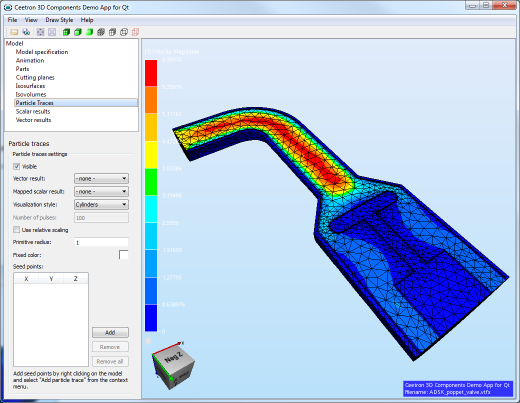Open the View menu
Screen dimensions: 520x403
(x=31, y=20)
